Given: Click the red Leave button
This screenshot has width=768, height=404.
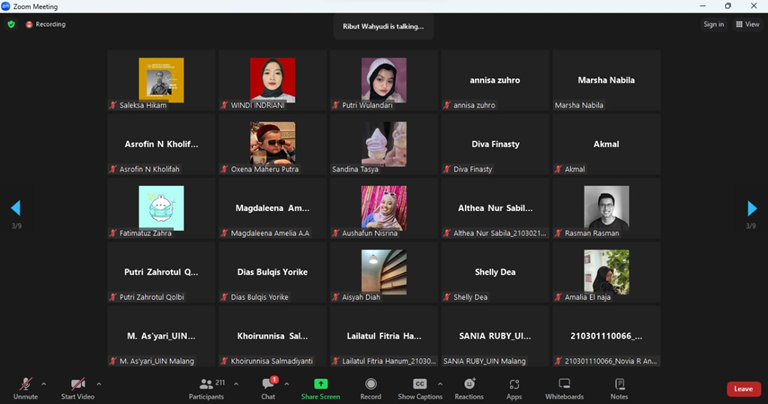Looking at the screenshot, I should tap(743, 389).
